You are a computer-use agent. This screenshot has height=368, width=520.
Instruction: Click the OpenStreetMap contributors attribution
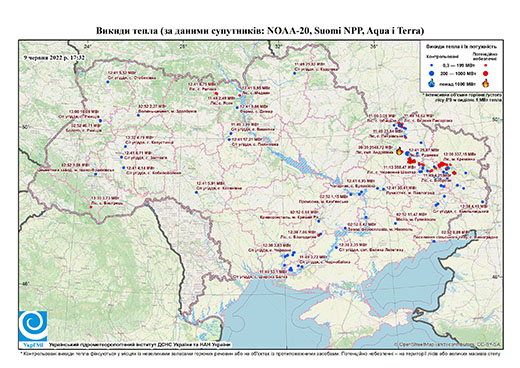pos(448,344)
